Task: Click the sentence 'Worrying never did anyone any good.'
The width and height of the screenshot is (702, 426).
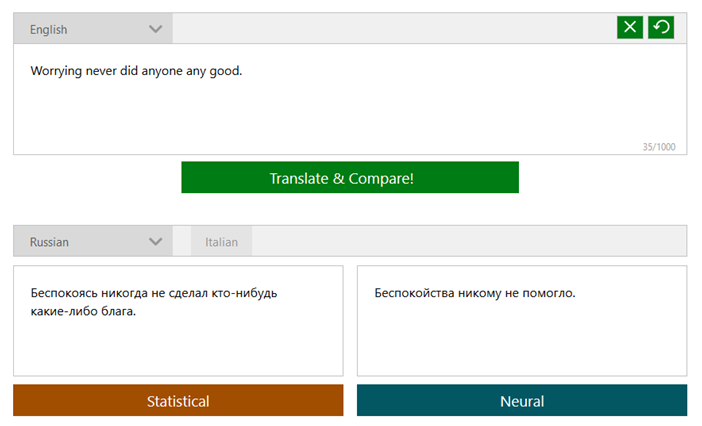Action: [136, 71]
